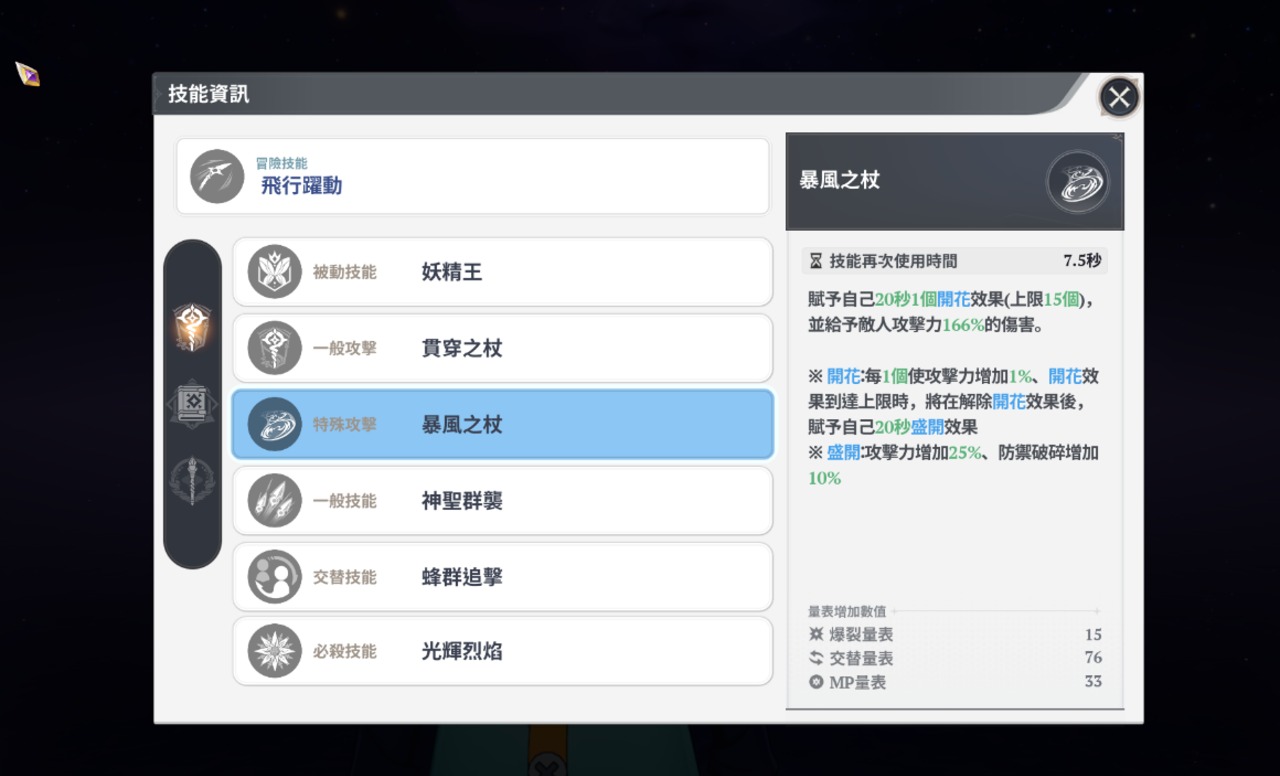Click the 技能再次使用時間 cooldown row
Viewport: 1280px width, 776px height.
955,261
